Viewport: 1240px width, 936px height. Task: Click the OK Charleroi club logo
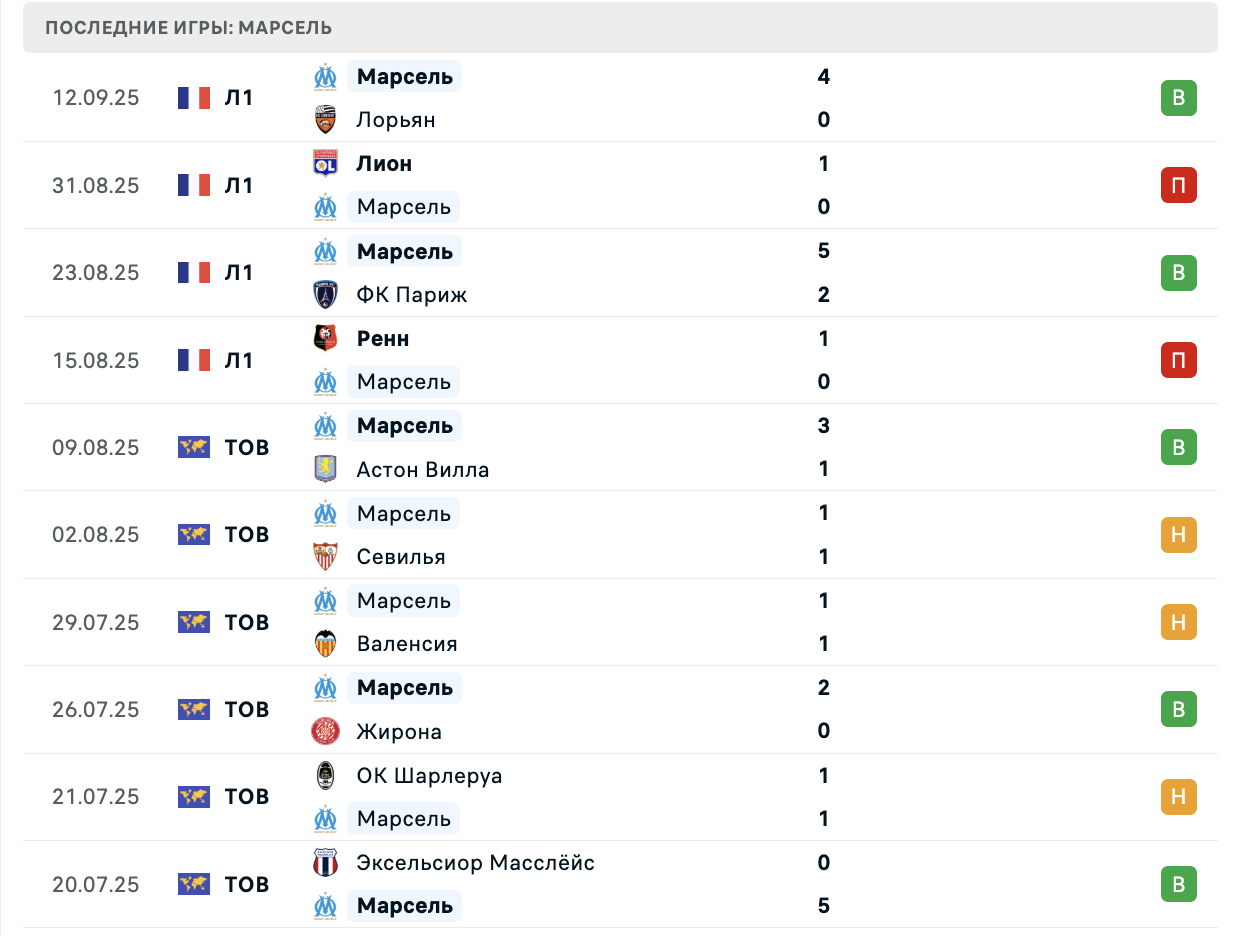pos(325,775)
